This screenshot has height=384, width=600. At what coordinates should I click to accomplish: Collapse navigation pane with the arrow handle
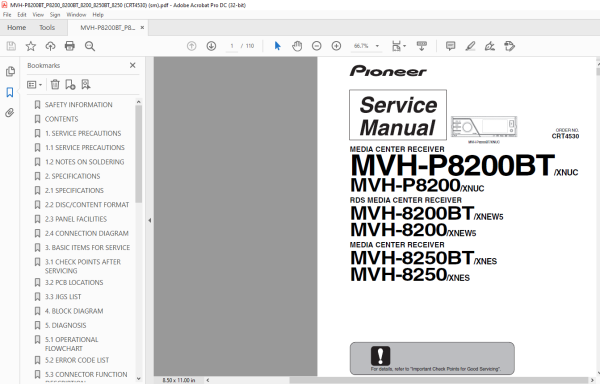coord(150,220)
